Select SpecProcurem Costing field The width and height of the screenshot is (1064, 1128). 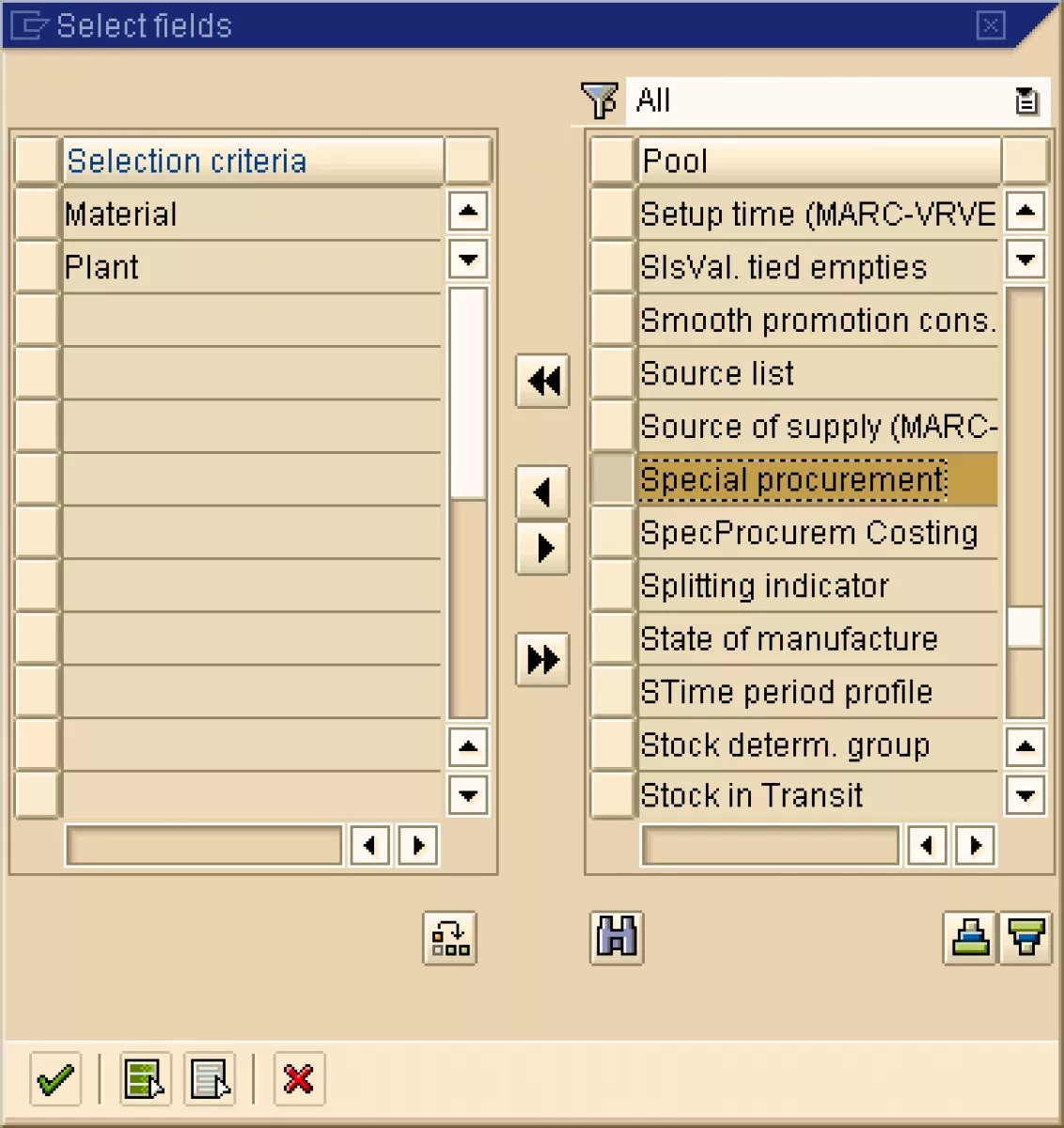click(818, 533)
